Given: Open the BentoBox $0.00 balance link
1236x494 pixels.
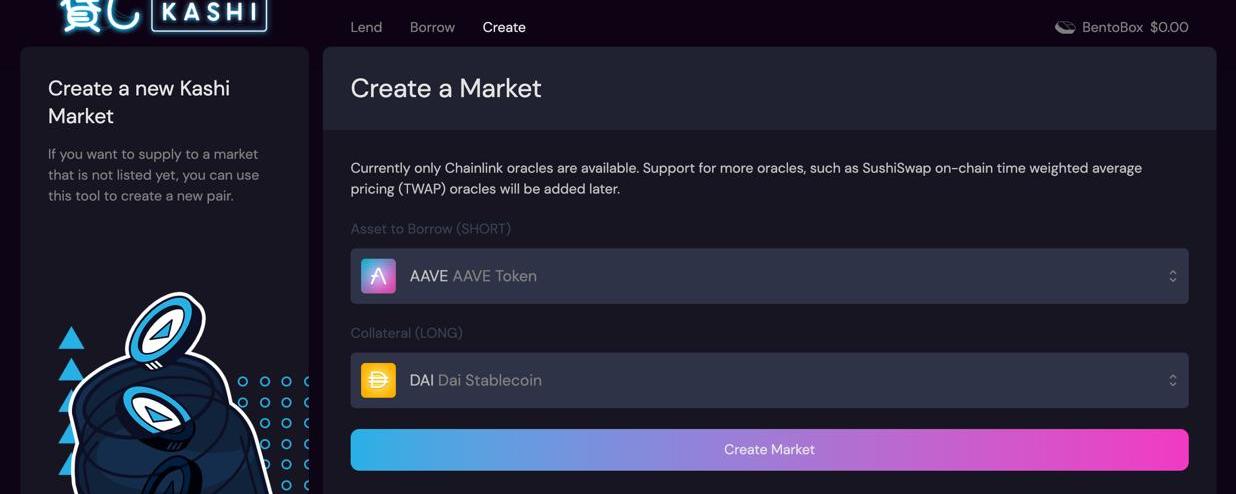Looking at the screenshot, I should click(x=1134, y=27).
